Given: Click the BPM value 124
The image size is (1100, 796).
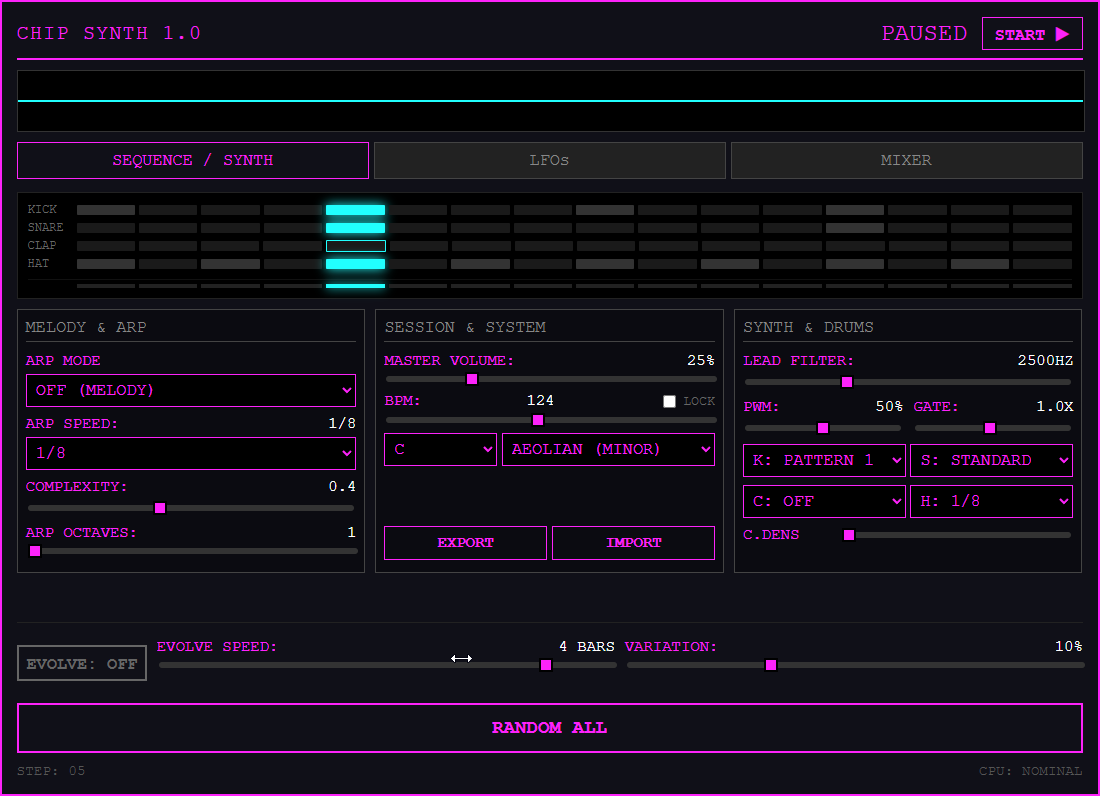Looking at the screenshot, I should [x=540, y=400].
